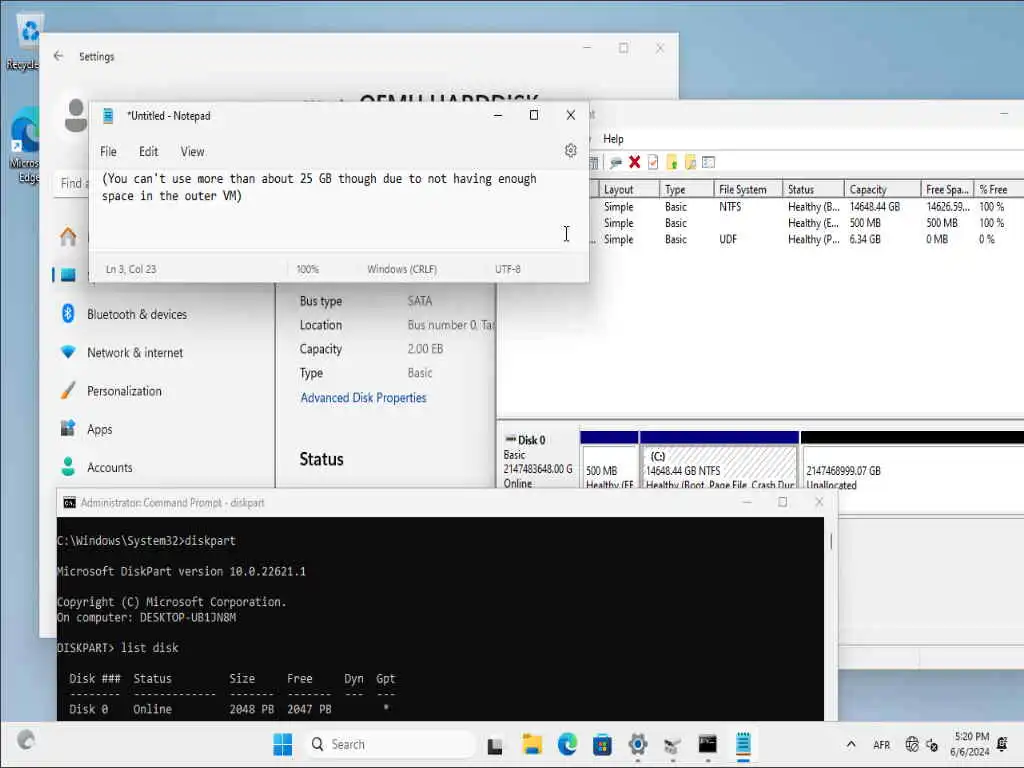
Task: Switch to Settings via taskbar gear icon
Action: (x=637, y=744)
